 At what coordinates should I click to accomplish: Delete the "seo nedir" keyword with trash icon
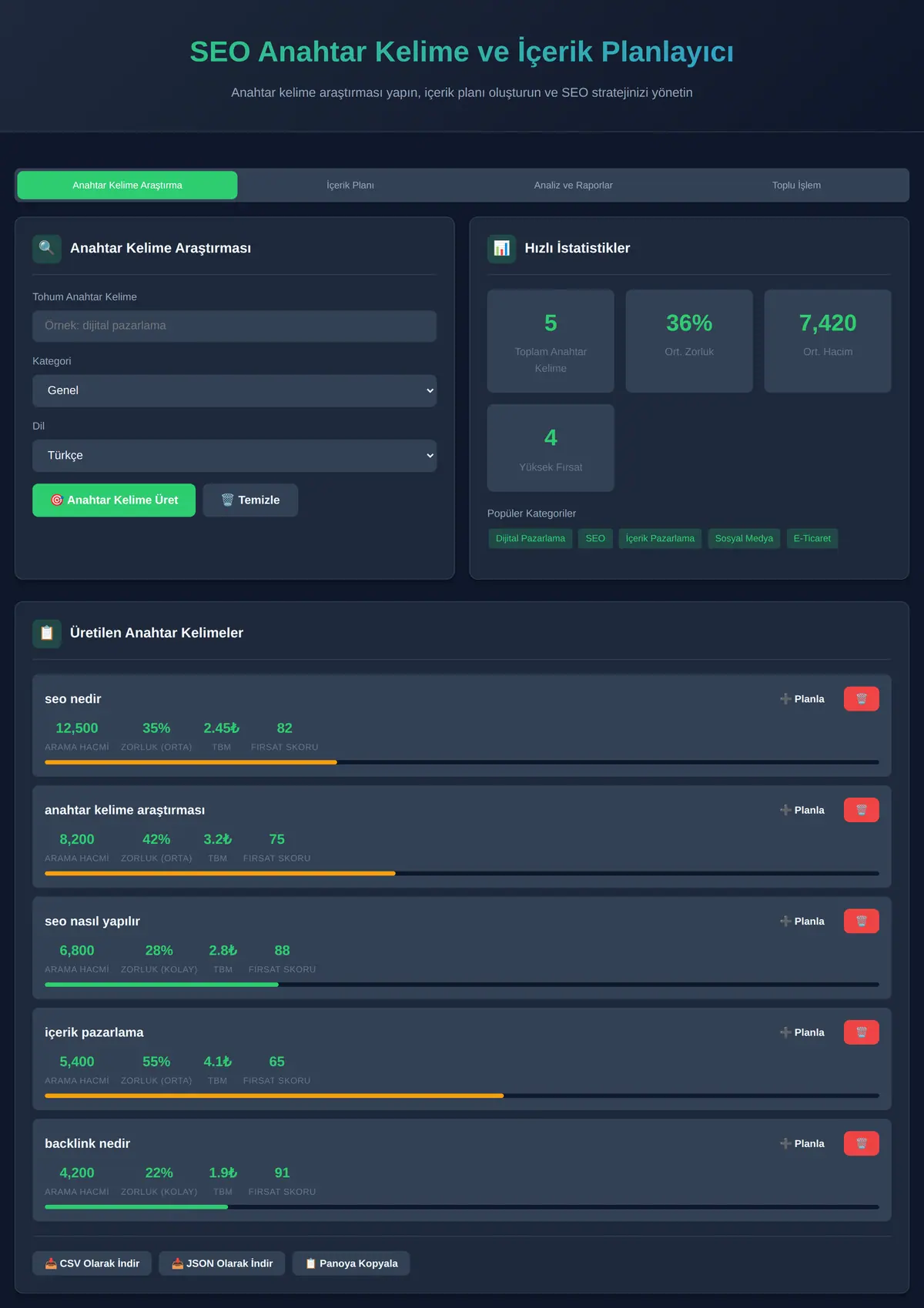pos(861,699)
